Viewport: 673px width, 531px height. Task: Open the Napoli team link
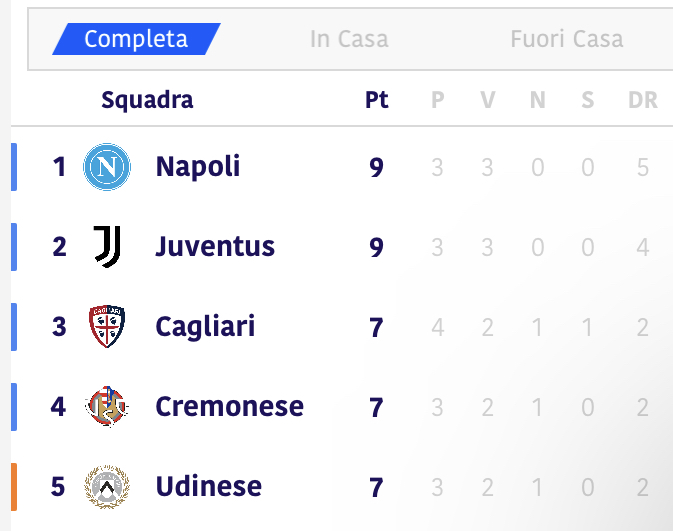(198, 167)
